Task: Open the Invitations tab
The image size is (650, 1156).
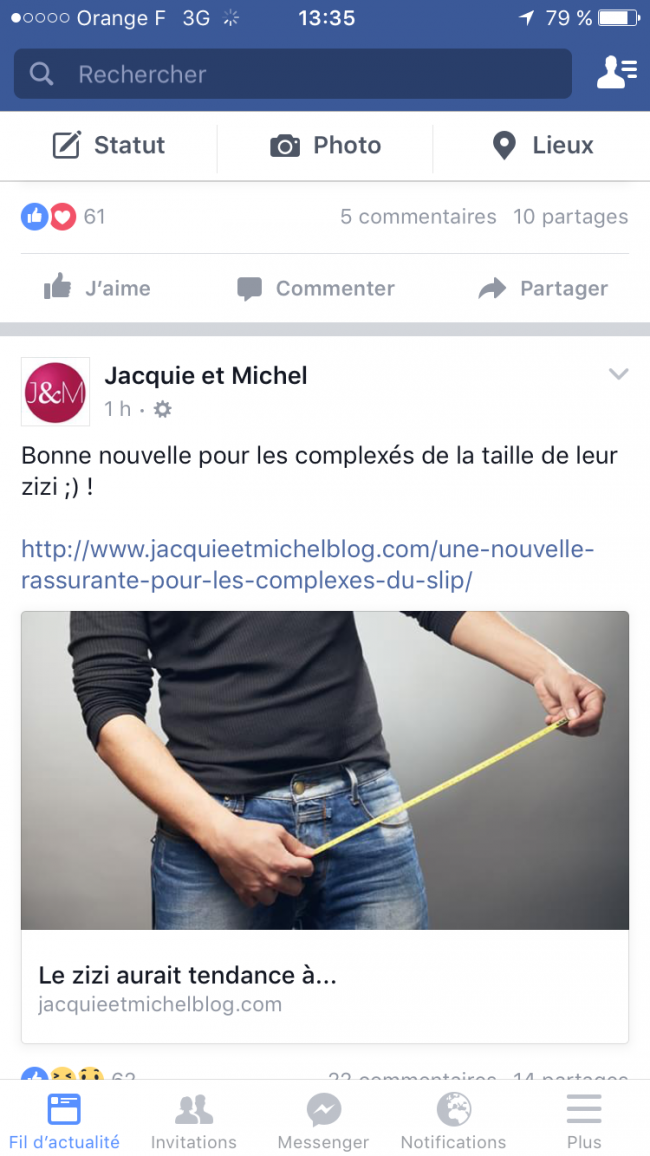Action: (x=194, y=1119)
